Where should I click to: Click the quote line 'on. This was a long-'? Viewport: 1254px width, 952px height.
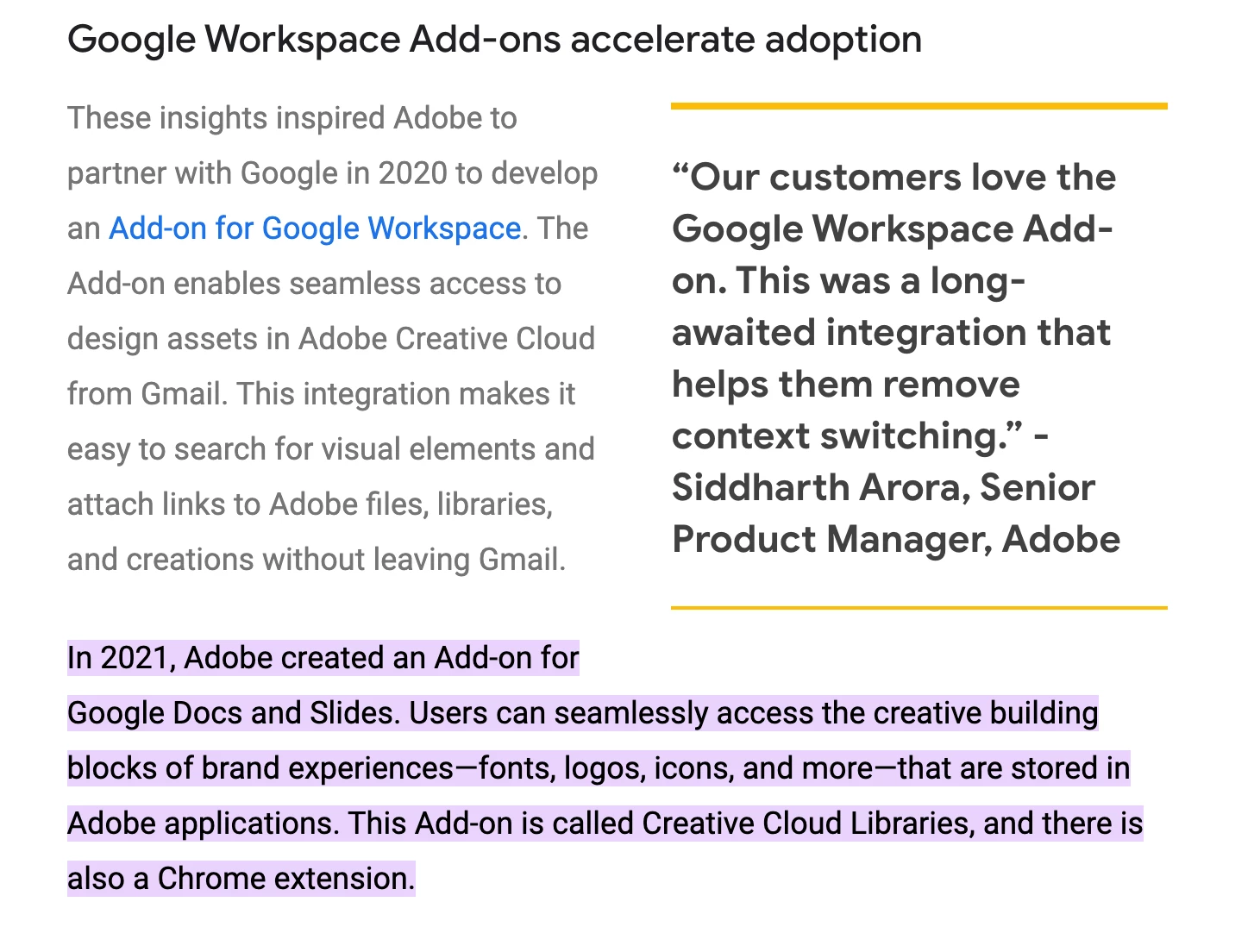pos(850,280)
